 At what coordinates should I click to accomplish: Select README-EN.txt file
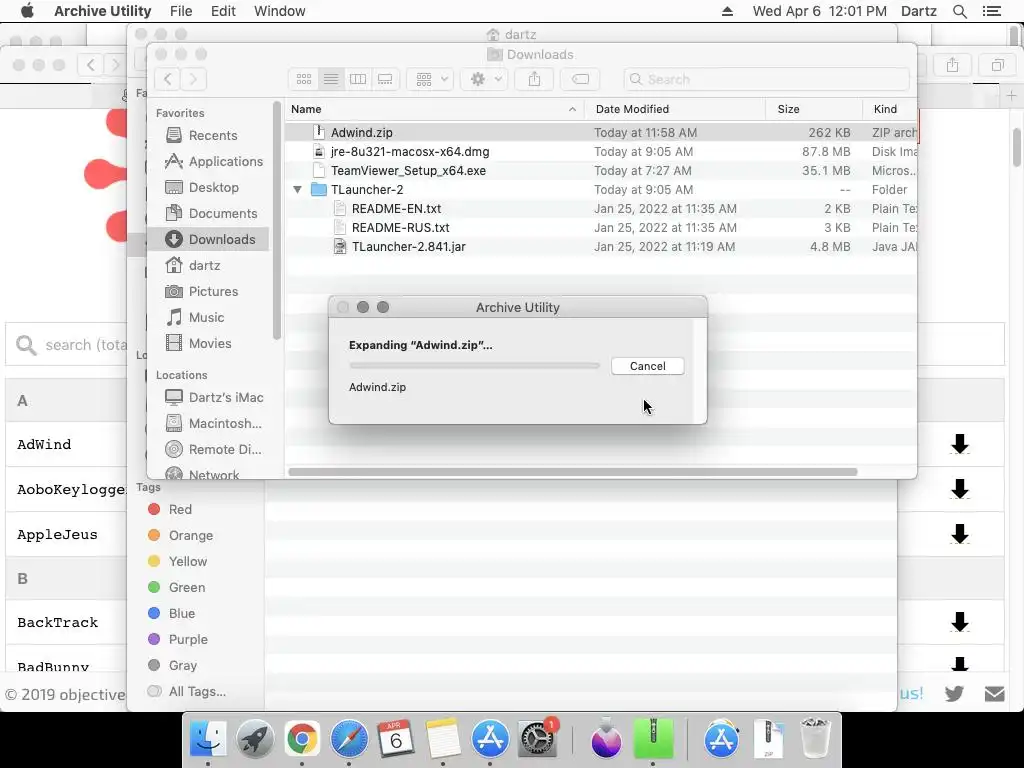pyautogui.click(x=601, y=208)
